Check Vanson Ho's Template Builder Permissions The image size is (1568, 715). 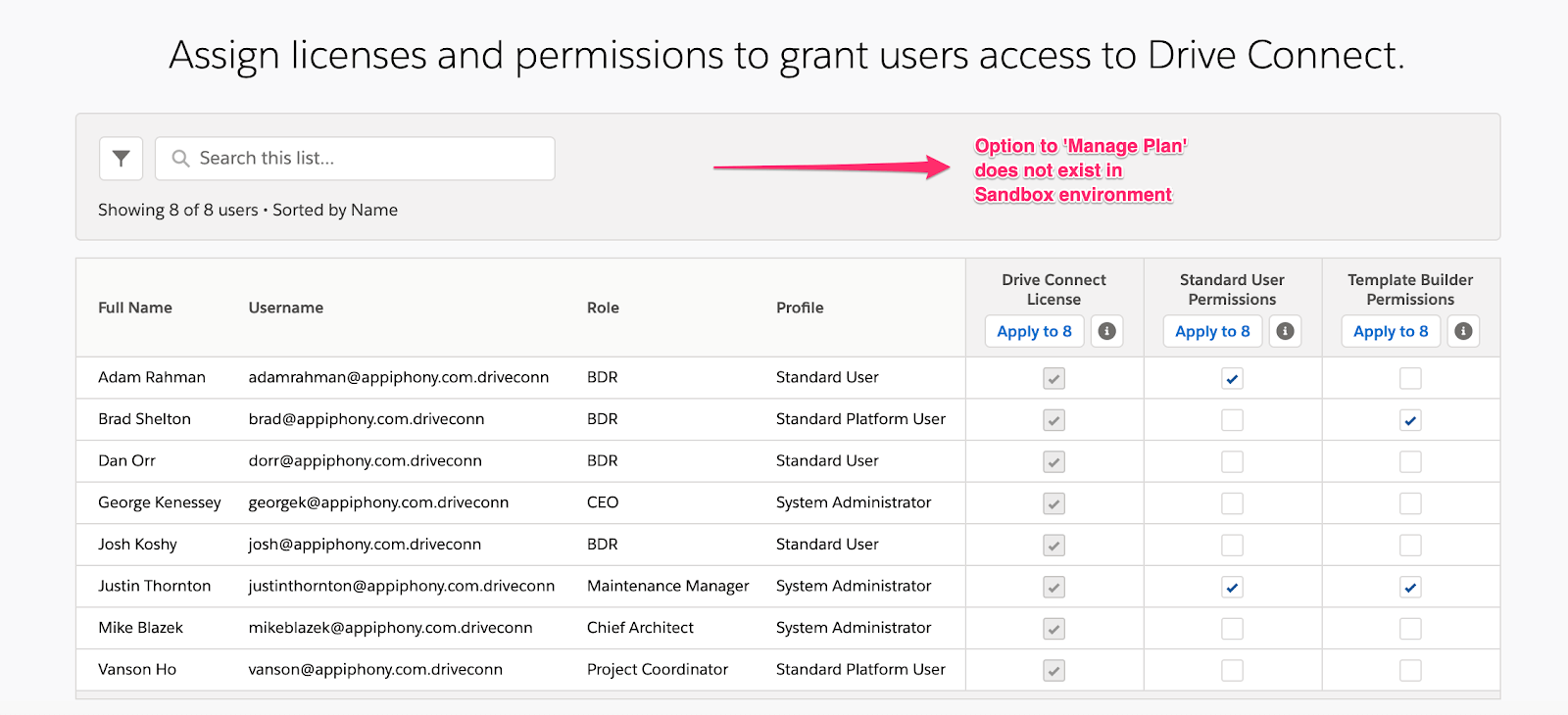(1410, 671)
